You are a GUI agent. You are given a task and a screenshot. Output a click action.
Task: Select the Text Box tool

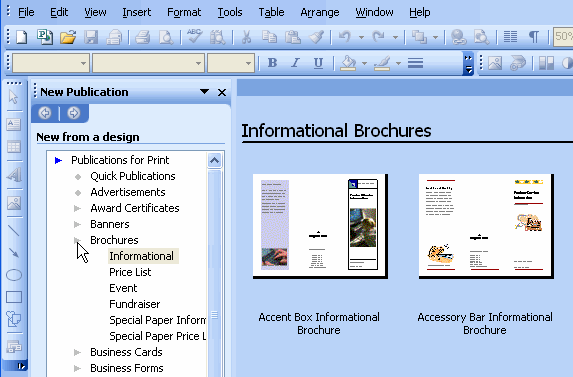(x=14, y=124)
